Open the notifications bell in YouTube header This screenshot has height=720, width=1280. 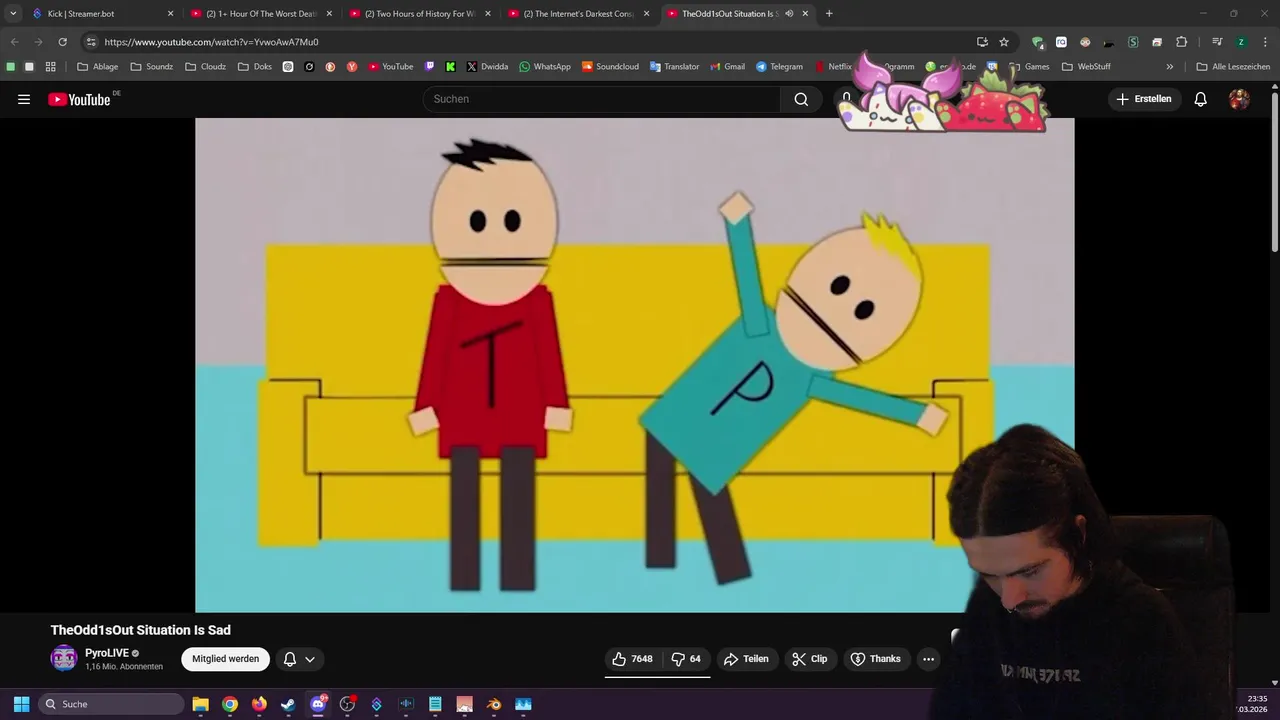tap(1201, 99)
